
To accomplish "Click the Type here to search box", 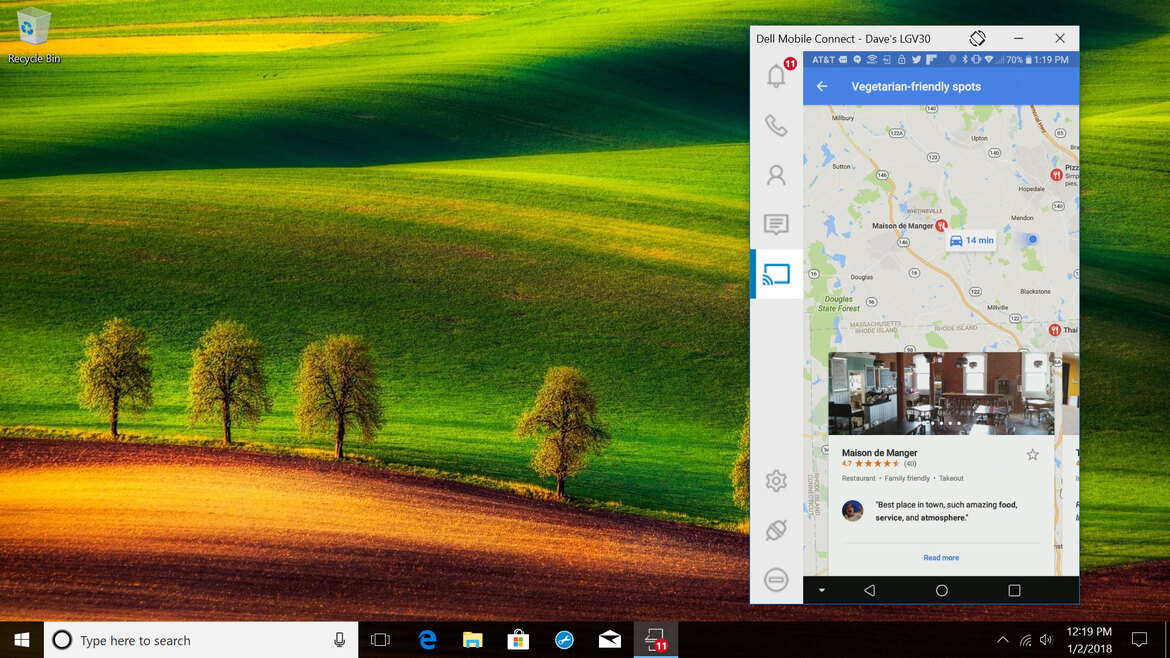I will coord(200,640).
